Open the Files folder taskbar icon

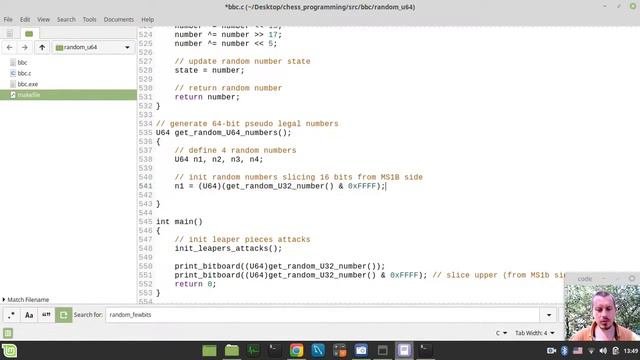[x=232, y=351]
